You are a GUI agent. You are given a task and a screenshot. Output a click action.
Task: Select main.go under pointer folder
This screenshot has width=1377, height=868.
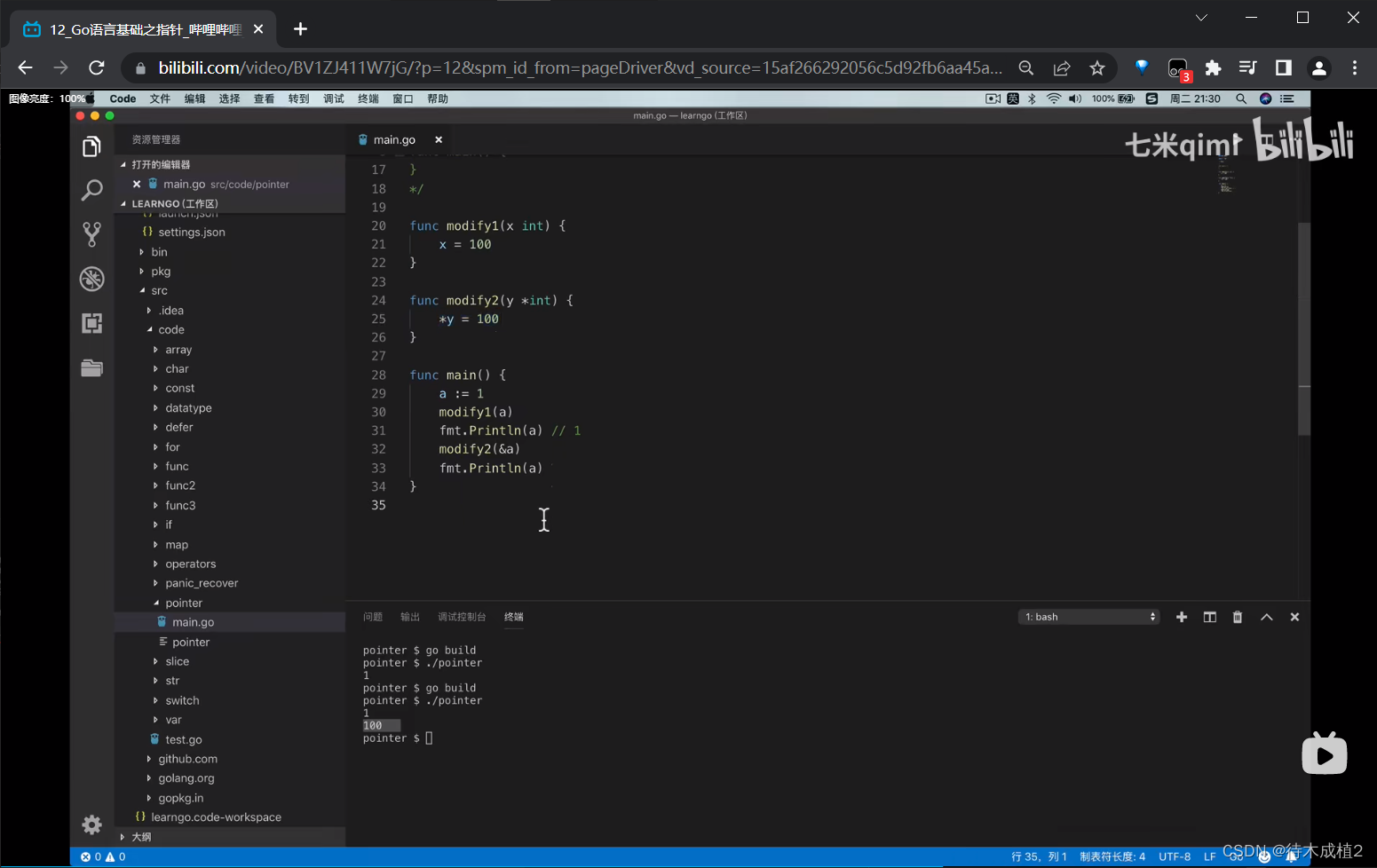(193, 622)
